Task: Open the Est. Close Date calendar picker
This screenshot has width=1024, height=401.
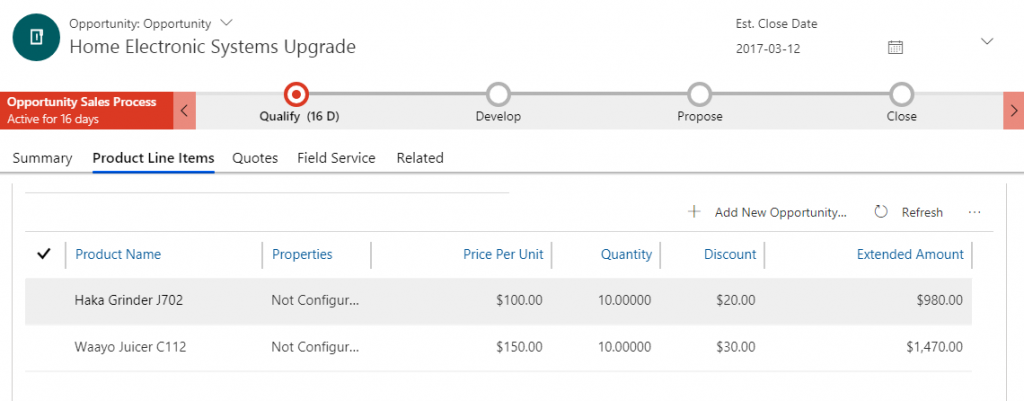Action: coord(895,47)
